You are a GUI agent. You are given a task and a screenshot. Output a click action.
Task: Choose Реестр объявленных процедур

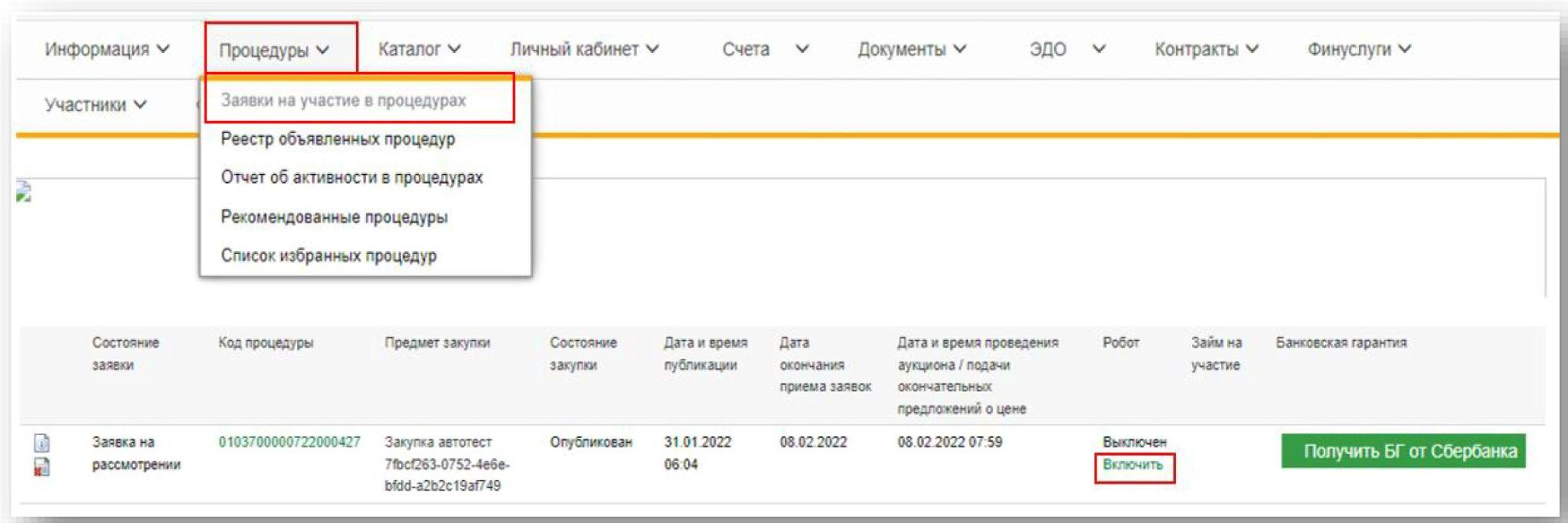tap(338, 139)
